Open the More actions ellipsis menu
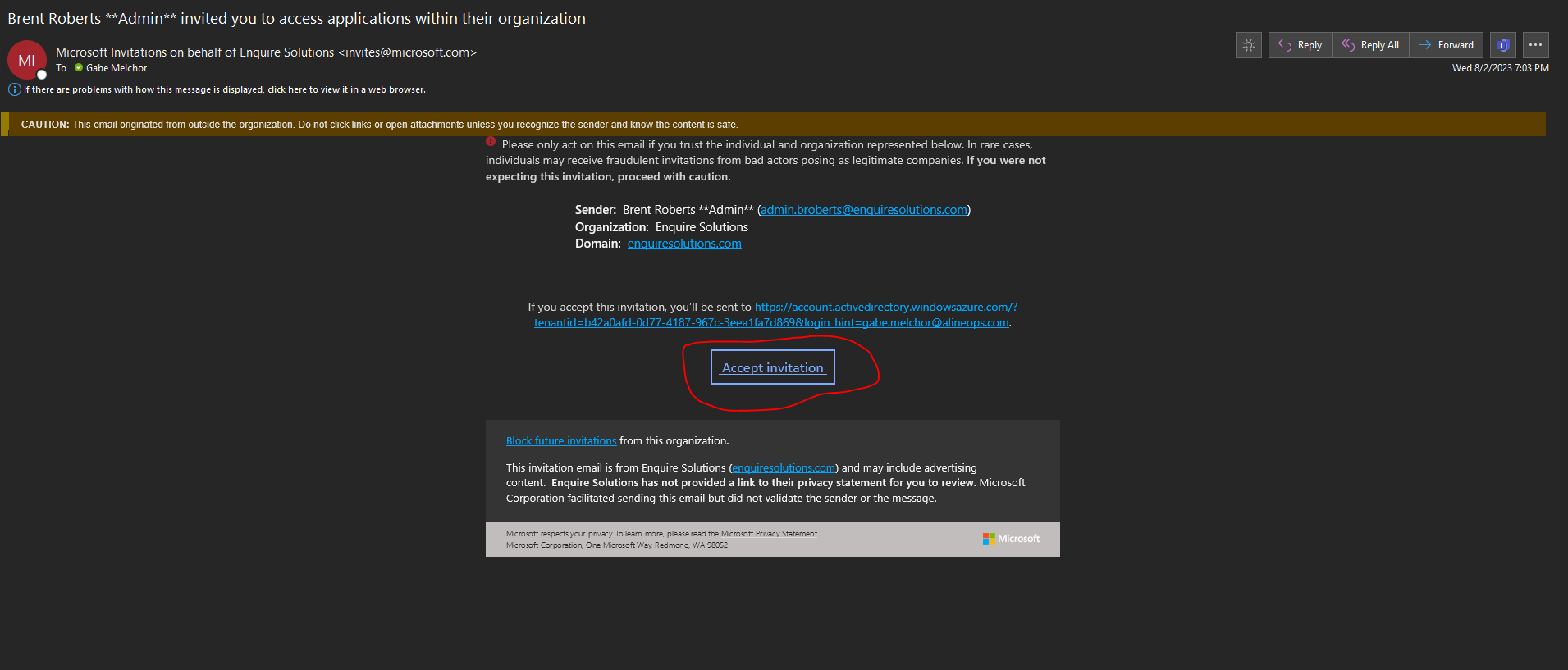 (1535, 45)
